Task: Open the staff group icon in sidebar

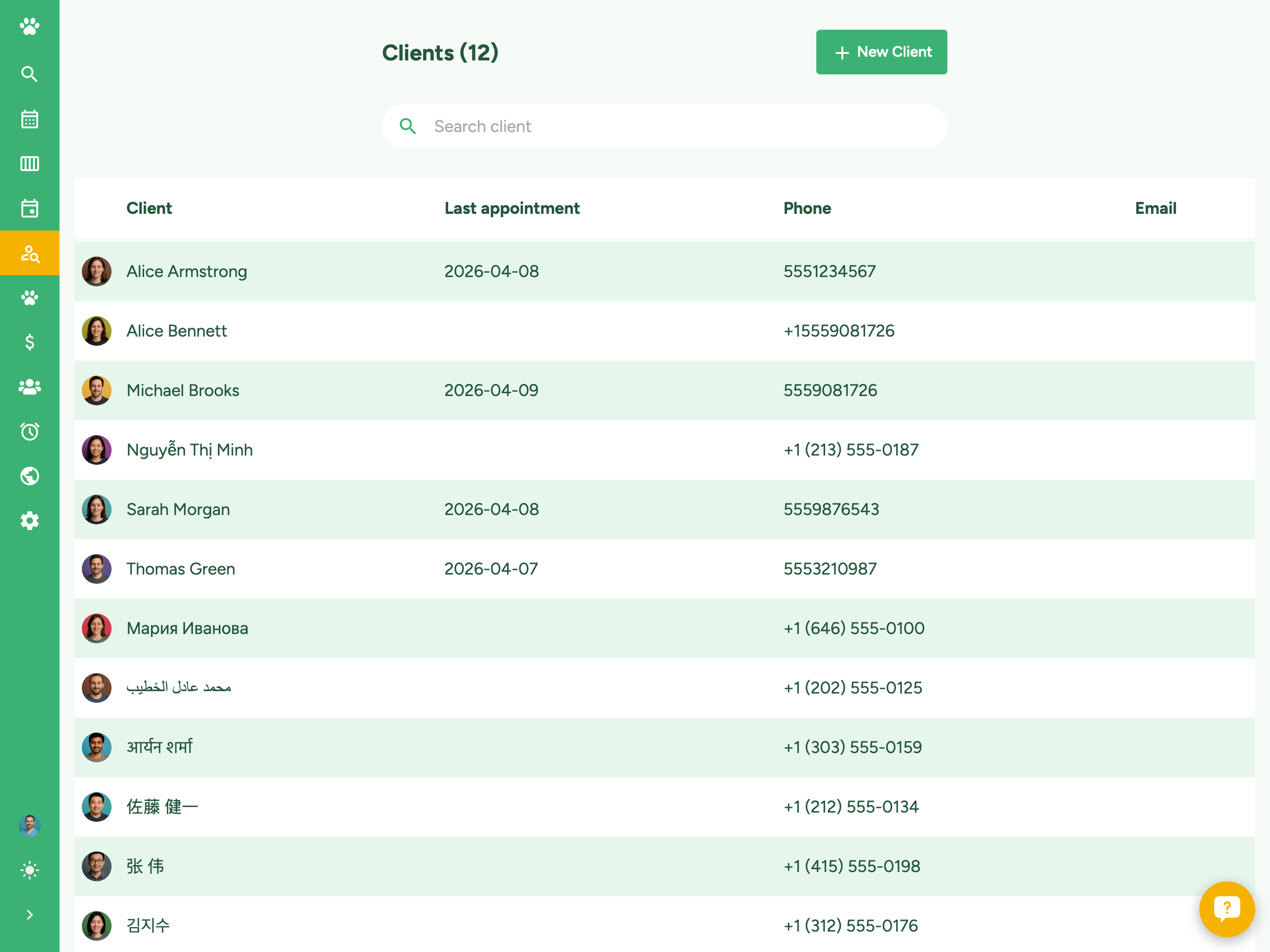Action: (x=29, y=387)
